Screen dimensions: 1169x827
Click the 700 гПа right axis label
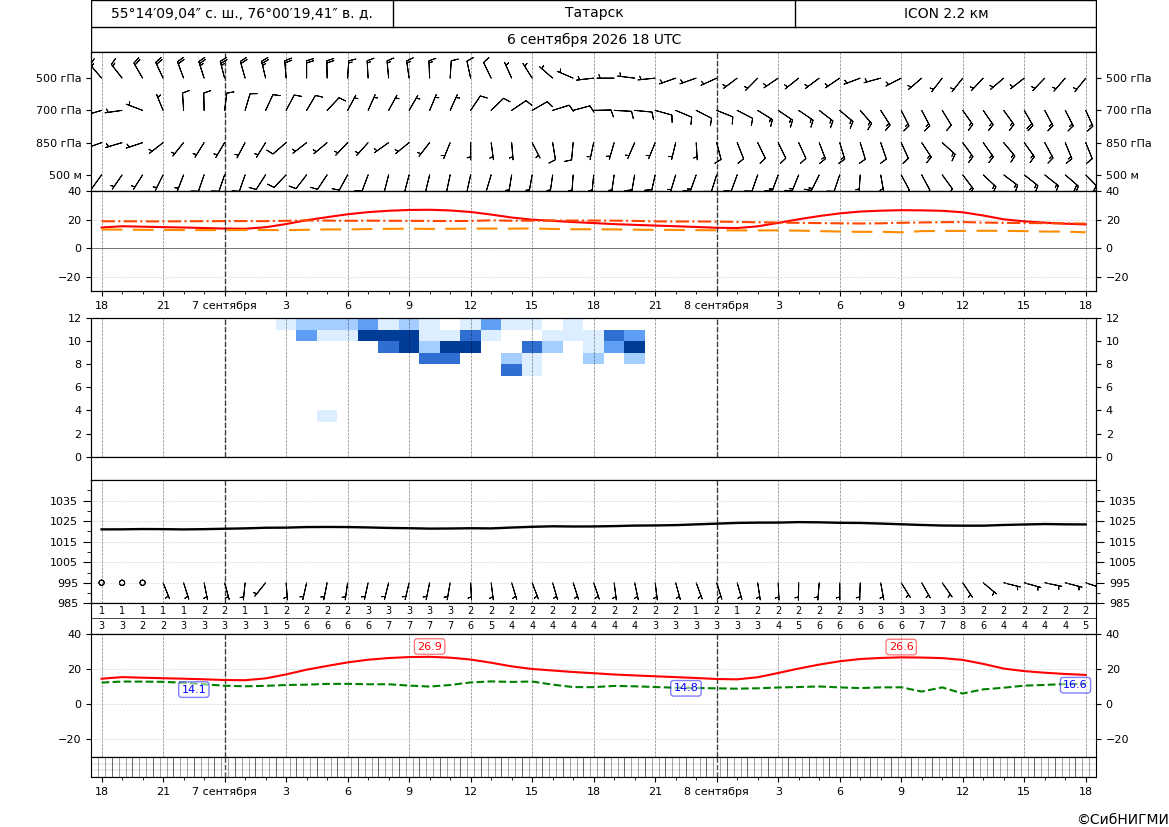click(x=1128, y=110)
